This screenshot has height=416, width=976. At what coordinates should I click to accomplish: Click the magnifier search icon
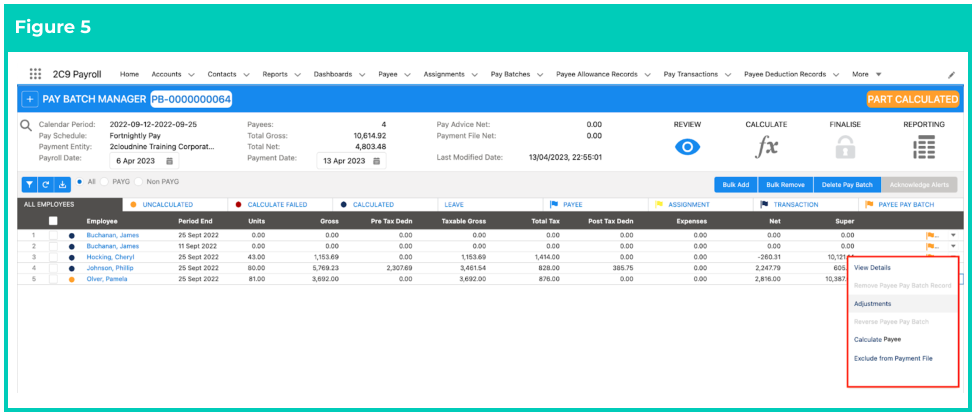click(x=26, y=126)
